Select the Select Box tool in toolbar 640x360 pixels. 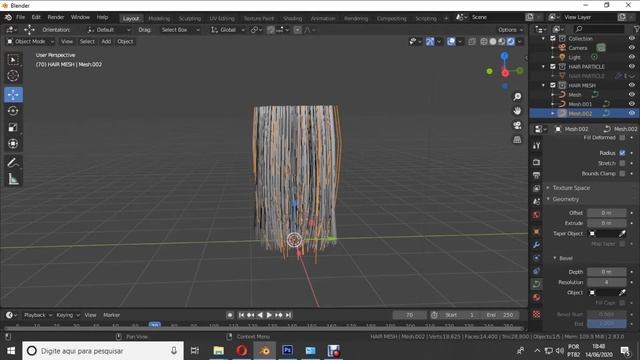click(13, 60)
